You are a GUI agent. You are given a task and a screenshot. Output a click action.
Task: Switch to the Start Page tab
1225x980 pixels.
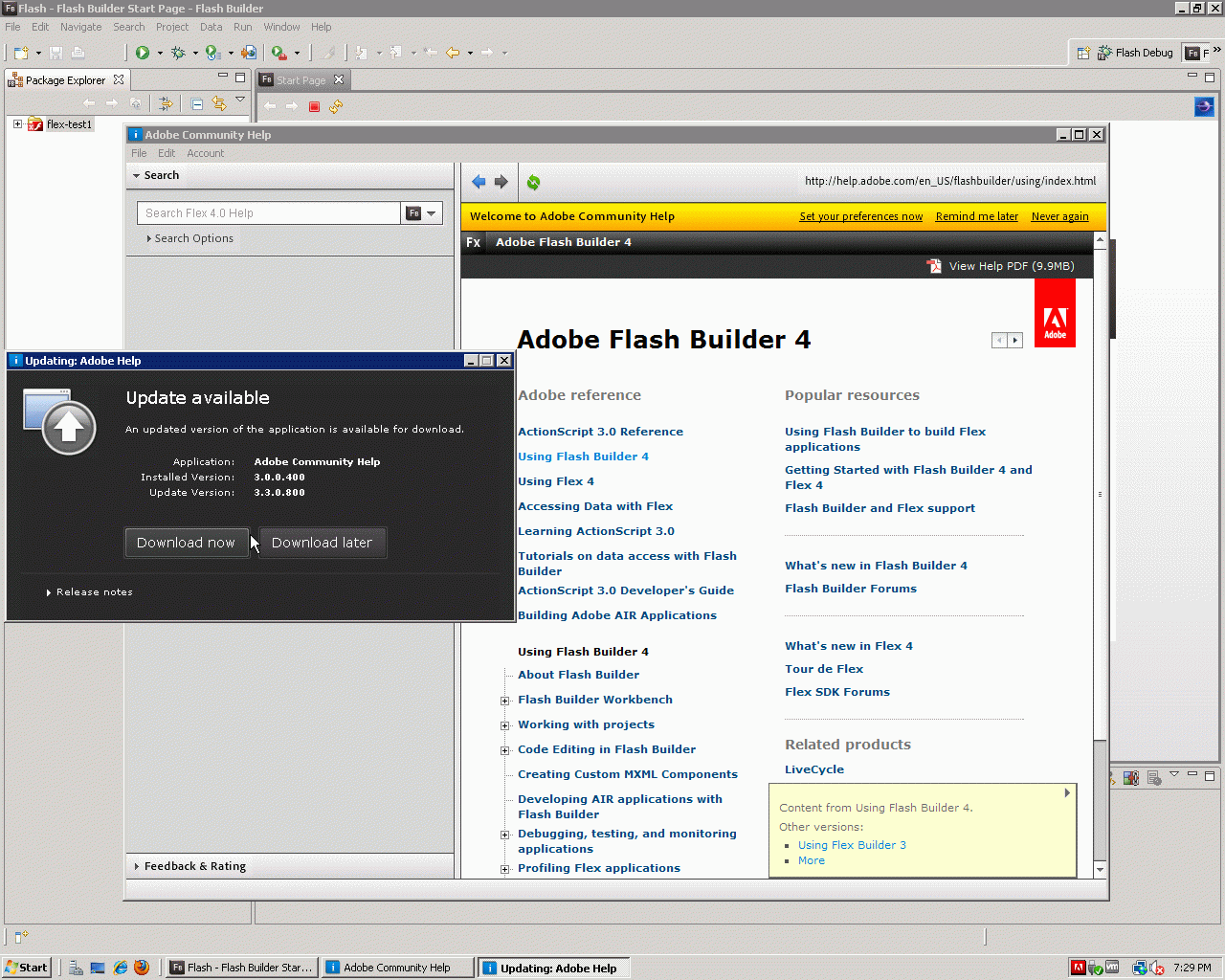(x=301, y=80)
